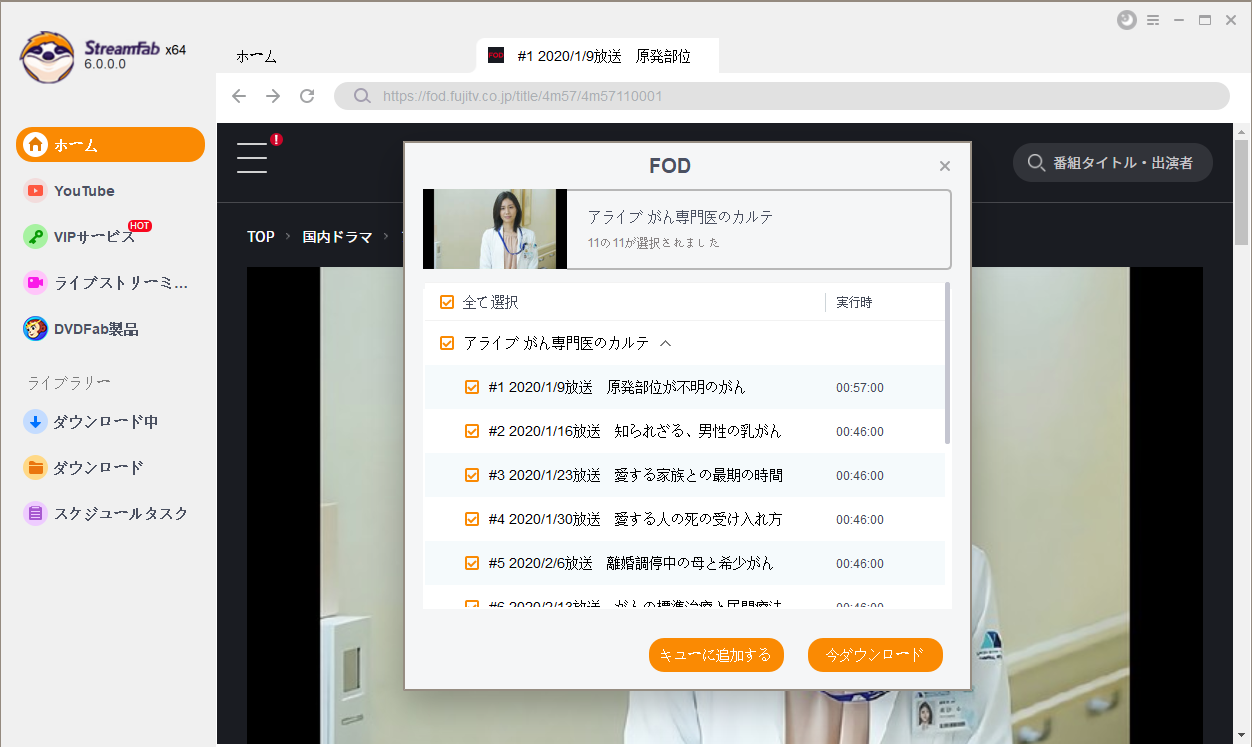Close the FOD download dialog

[945, 166]
